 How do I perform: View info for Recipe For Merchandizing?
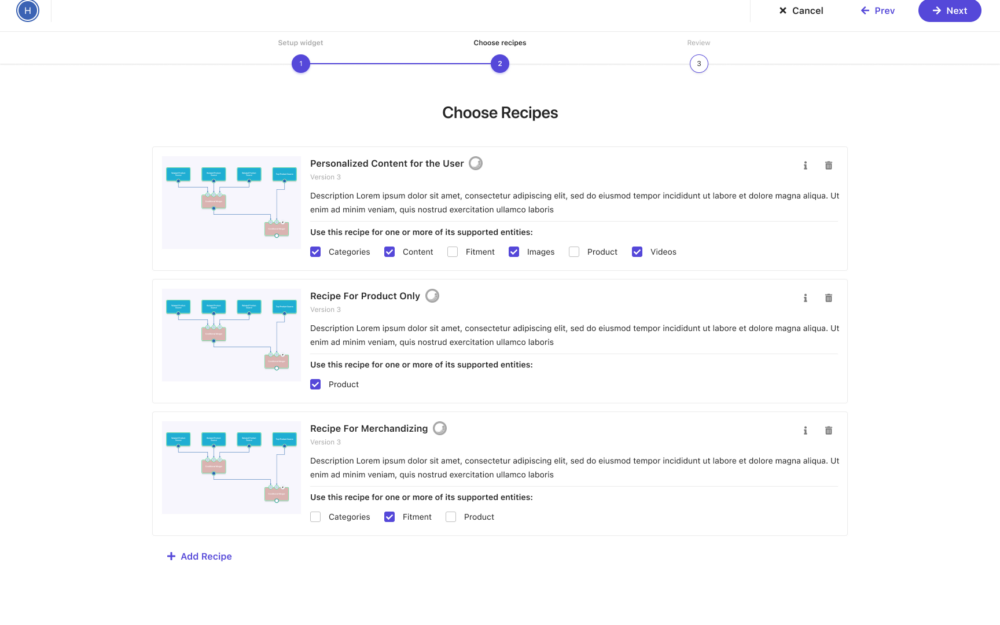805,430
